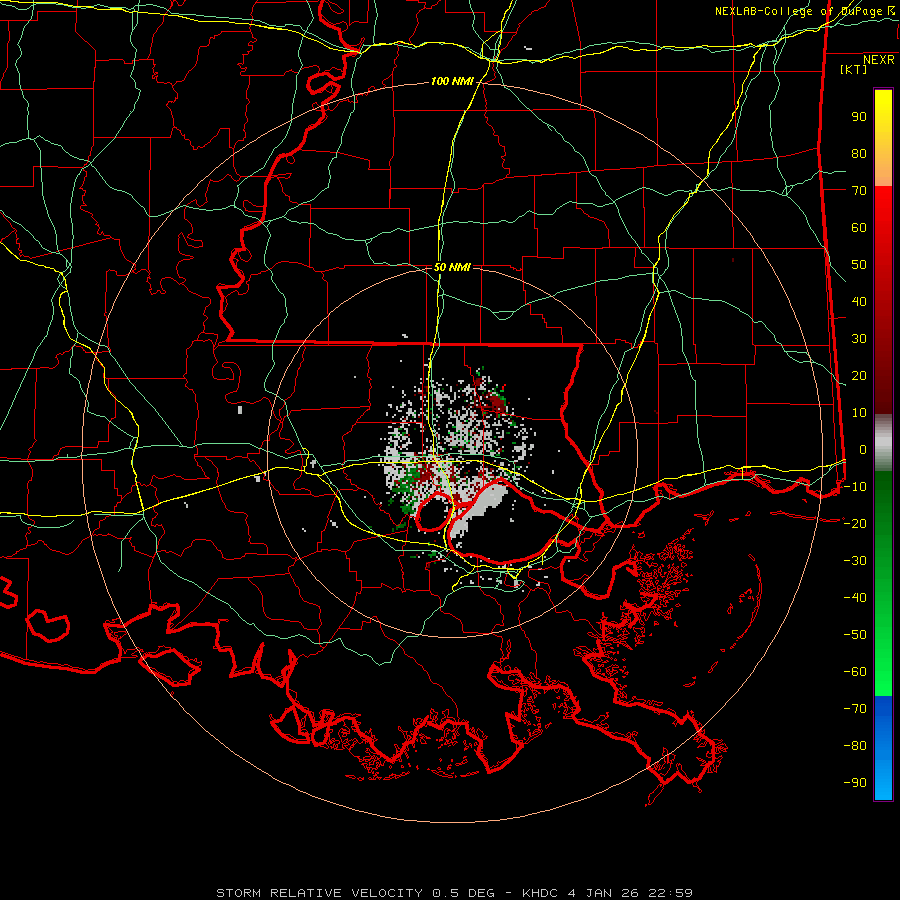Click the 0 value on velocity scale
This screenshot has width=900, height=900.
coord(863,450)
